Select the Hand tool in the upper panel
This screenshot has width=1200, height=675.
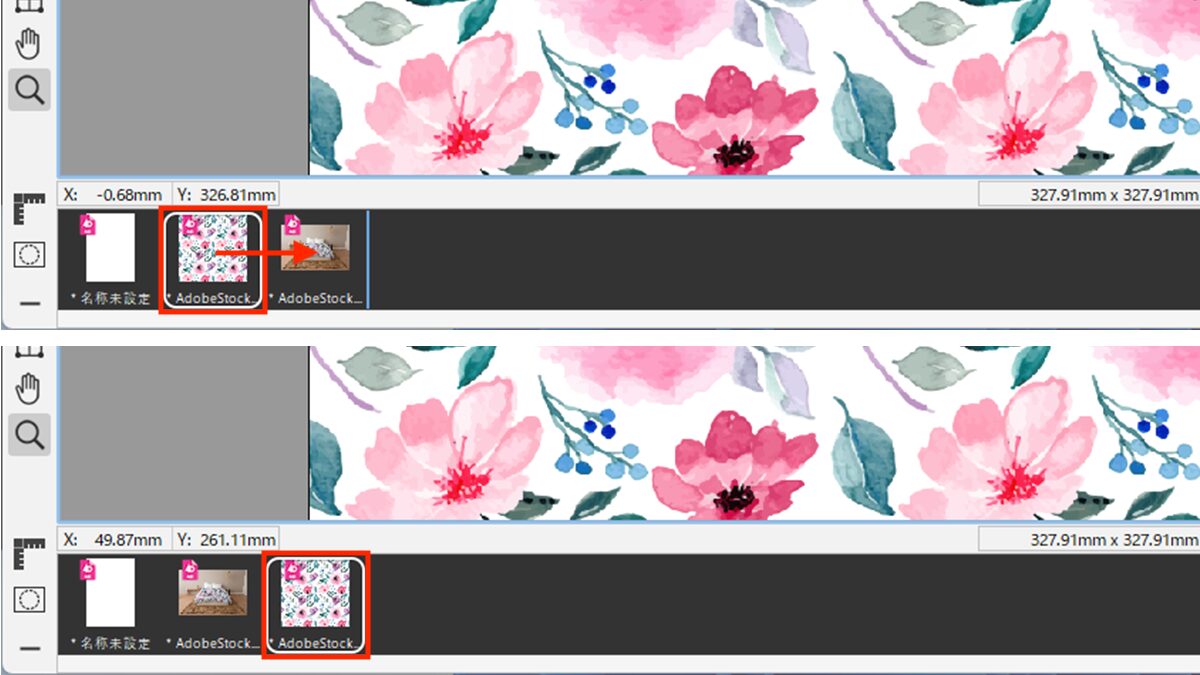point(29,42)
